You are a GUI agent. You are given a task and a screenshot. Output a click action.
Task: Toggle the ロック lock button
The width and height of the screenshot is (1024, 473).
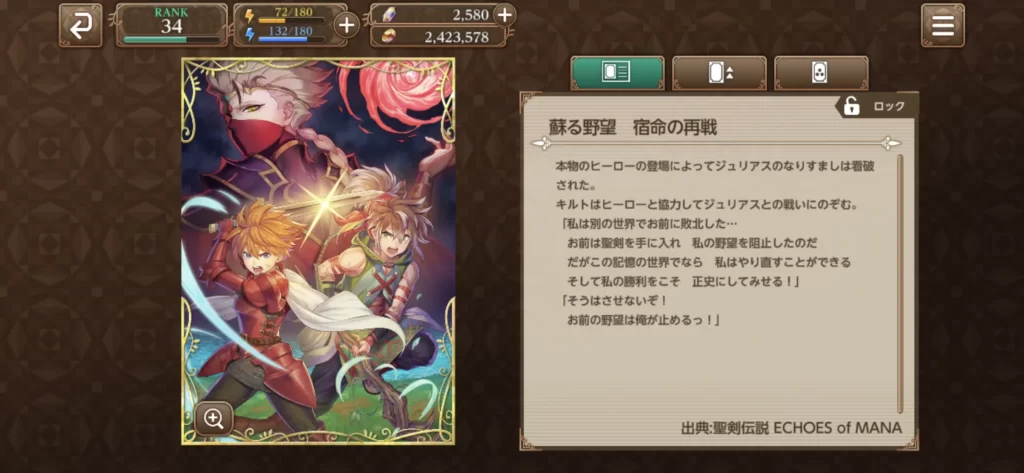click(x=876, y=106)
